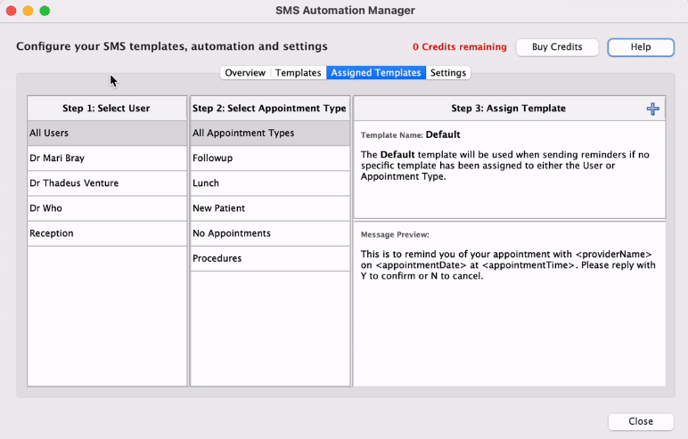
Task: Choose the Procedures appointment type
Action: [270, 258]
